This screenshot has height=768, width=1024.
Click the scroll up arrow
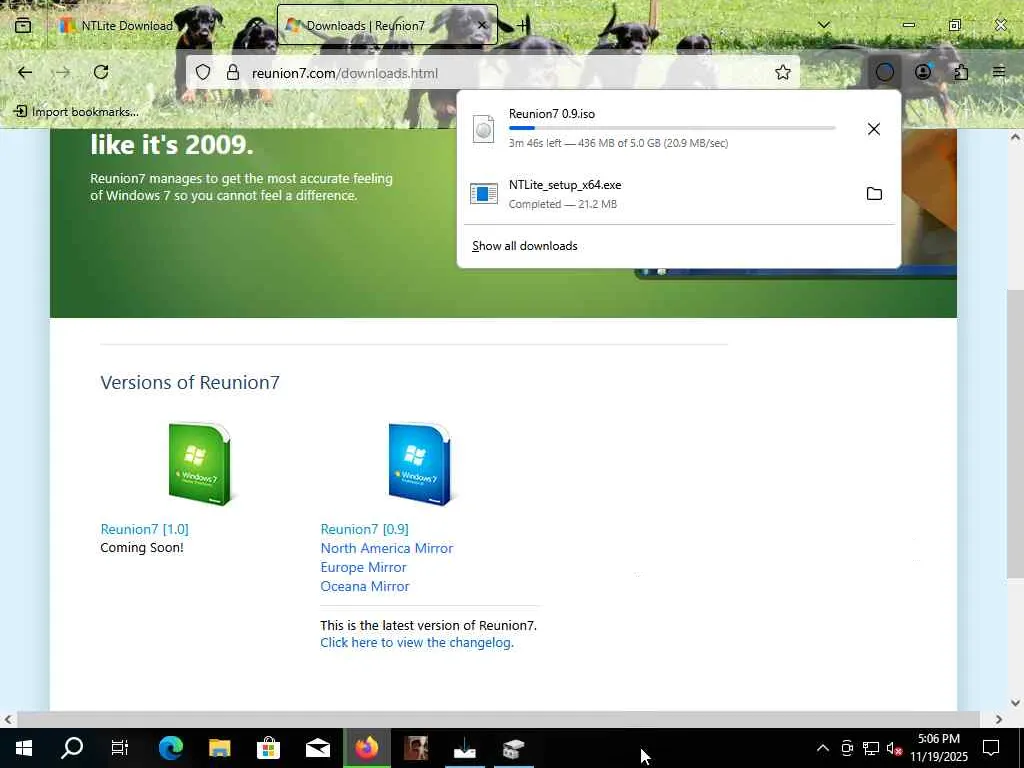point(1014,137)
